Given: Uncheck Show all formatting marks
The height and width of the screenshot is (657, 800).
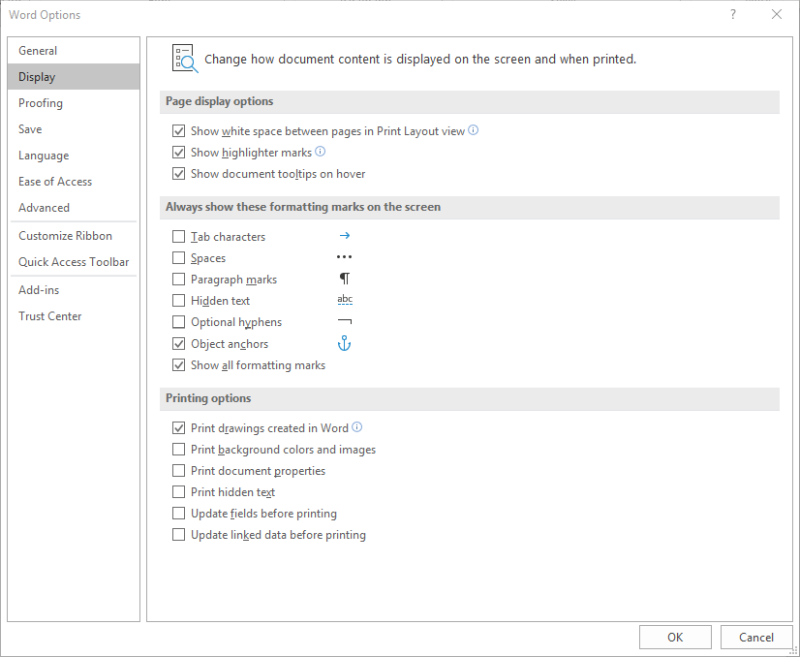Looking at the screenshot, I should 179,366.
